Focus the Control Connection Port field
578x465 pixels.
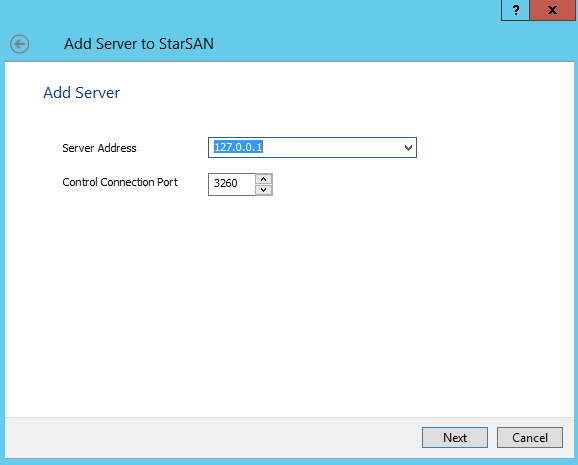[231, 184]
